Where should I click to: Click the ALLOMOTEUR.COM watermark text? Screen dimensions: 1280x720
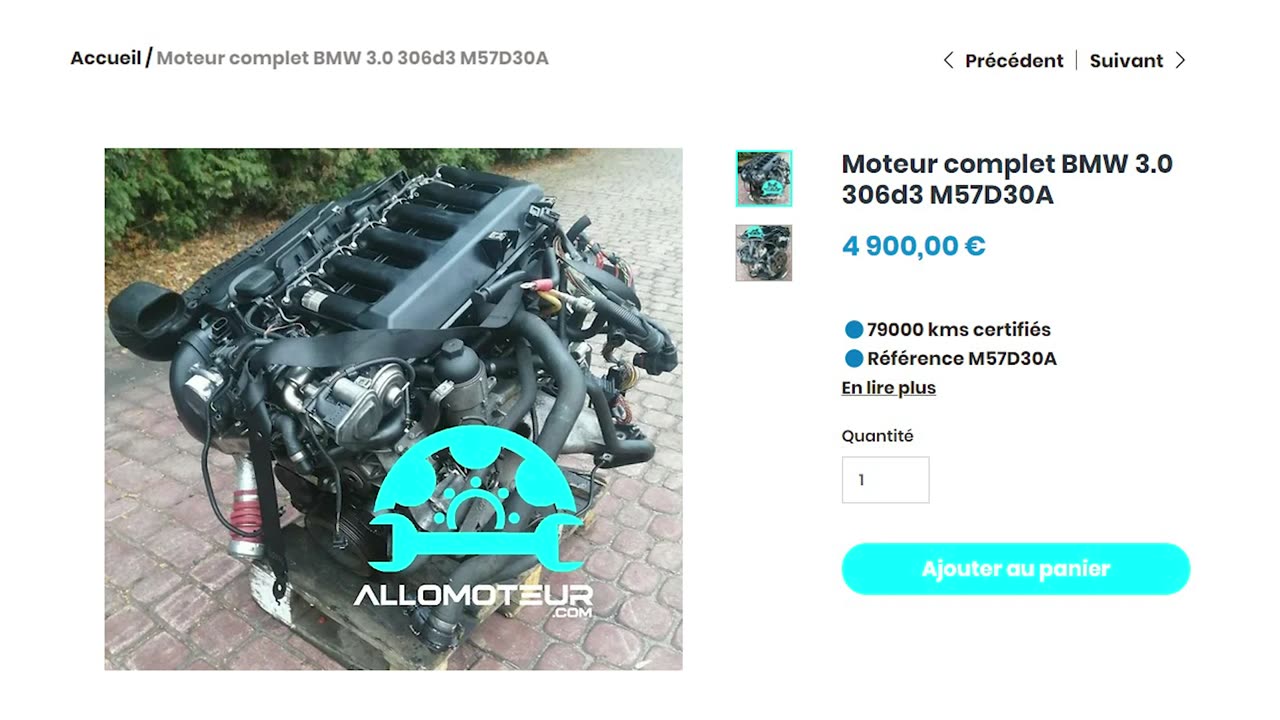click(473, 600)
